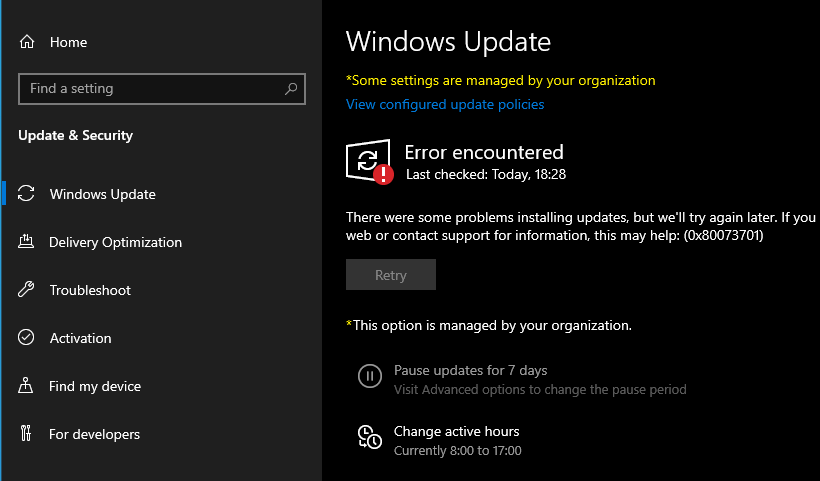820x481 pixels.
Task: Click 'Last checked: Today, 18:28' text
Action: click(486, 174)
